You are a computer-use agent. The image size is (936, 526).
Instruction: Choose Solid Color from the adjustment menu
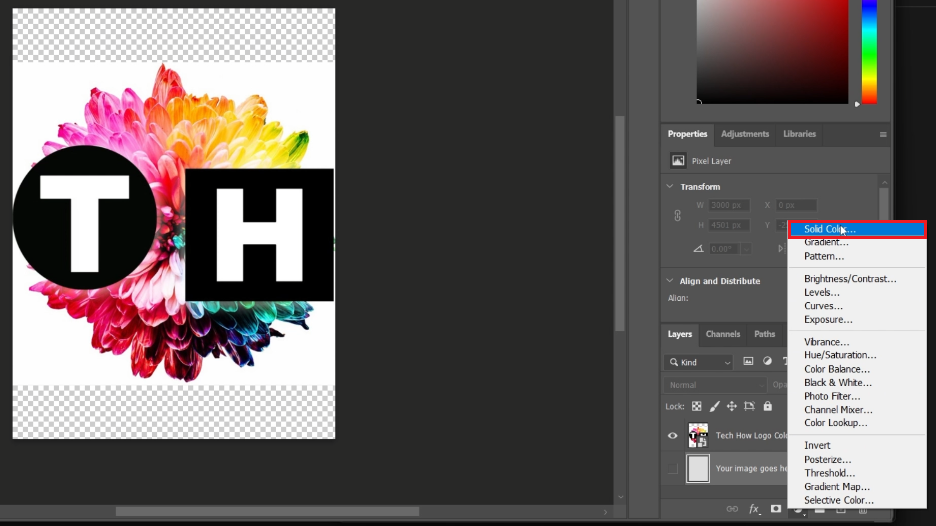pos(857,229)
